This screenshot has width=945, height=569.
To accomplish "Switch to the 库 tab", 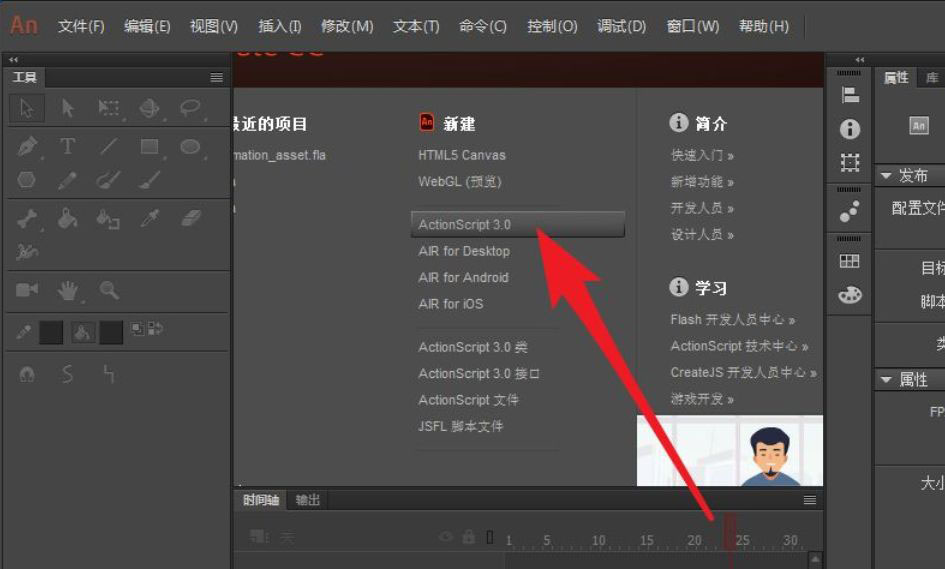I will coord(932,77).
